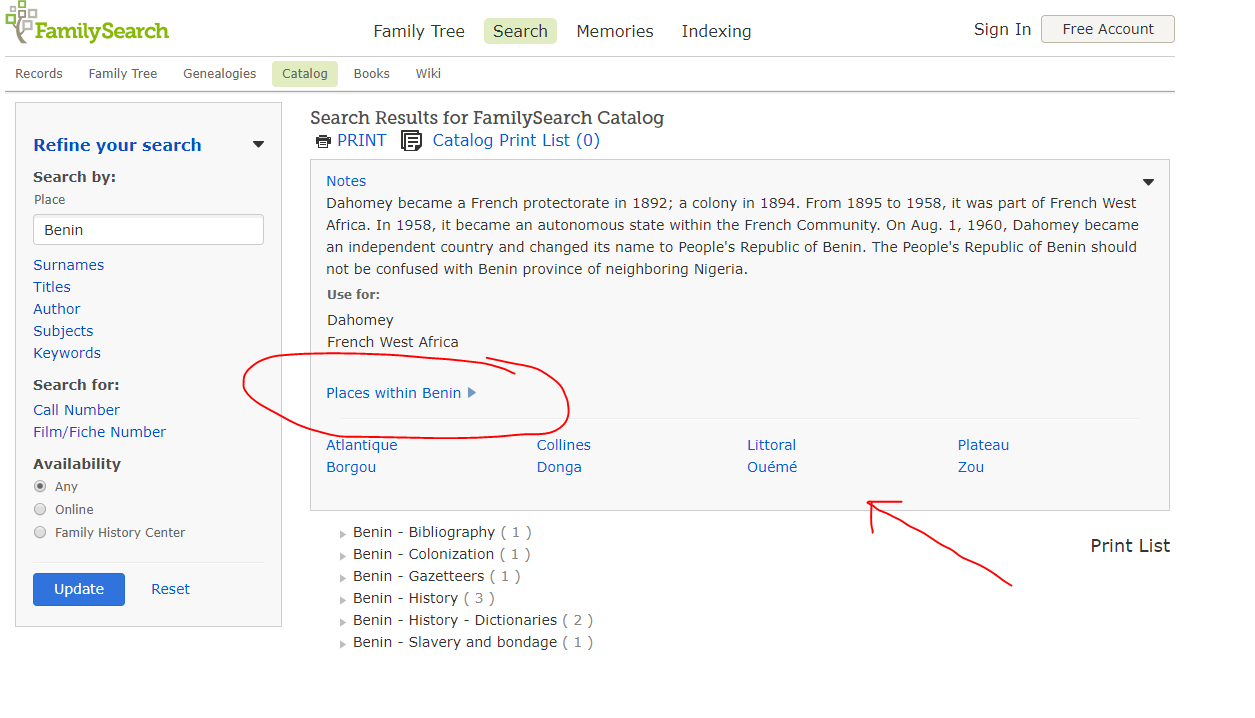The image size is (1255, 718).
Task: Open the Atlantique place link
Action: coord(361,445)
